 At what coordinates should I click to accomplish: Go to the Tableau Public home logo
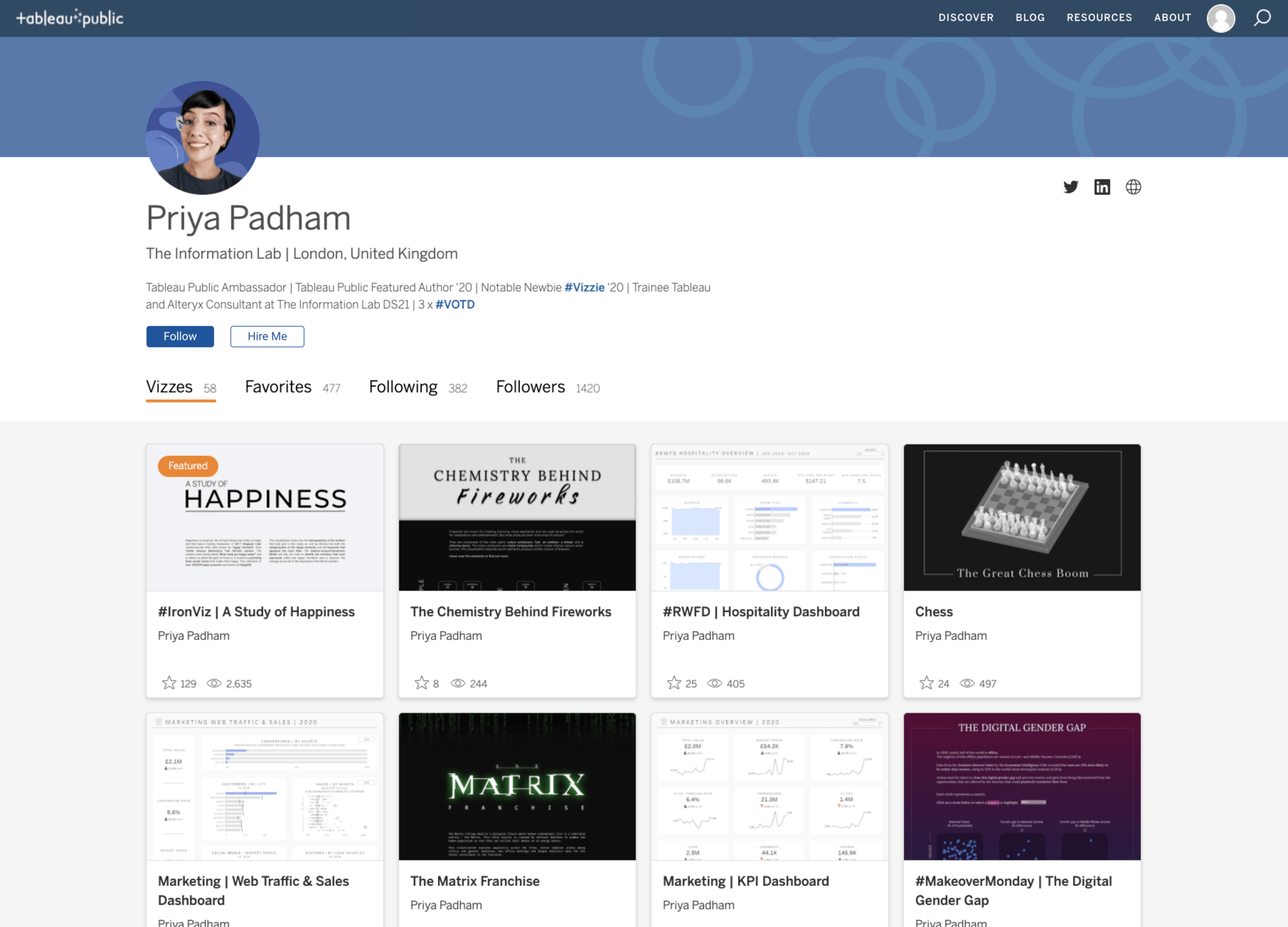click(70, 18)
